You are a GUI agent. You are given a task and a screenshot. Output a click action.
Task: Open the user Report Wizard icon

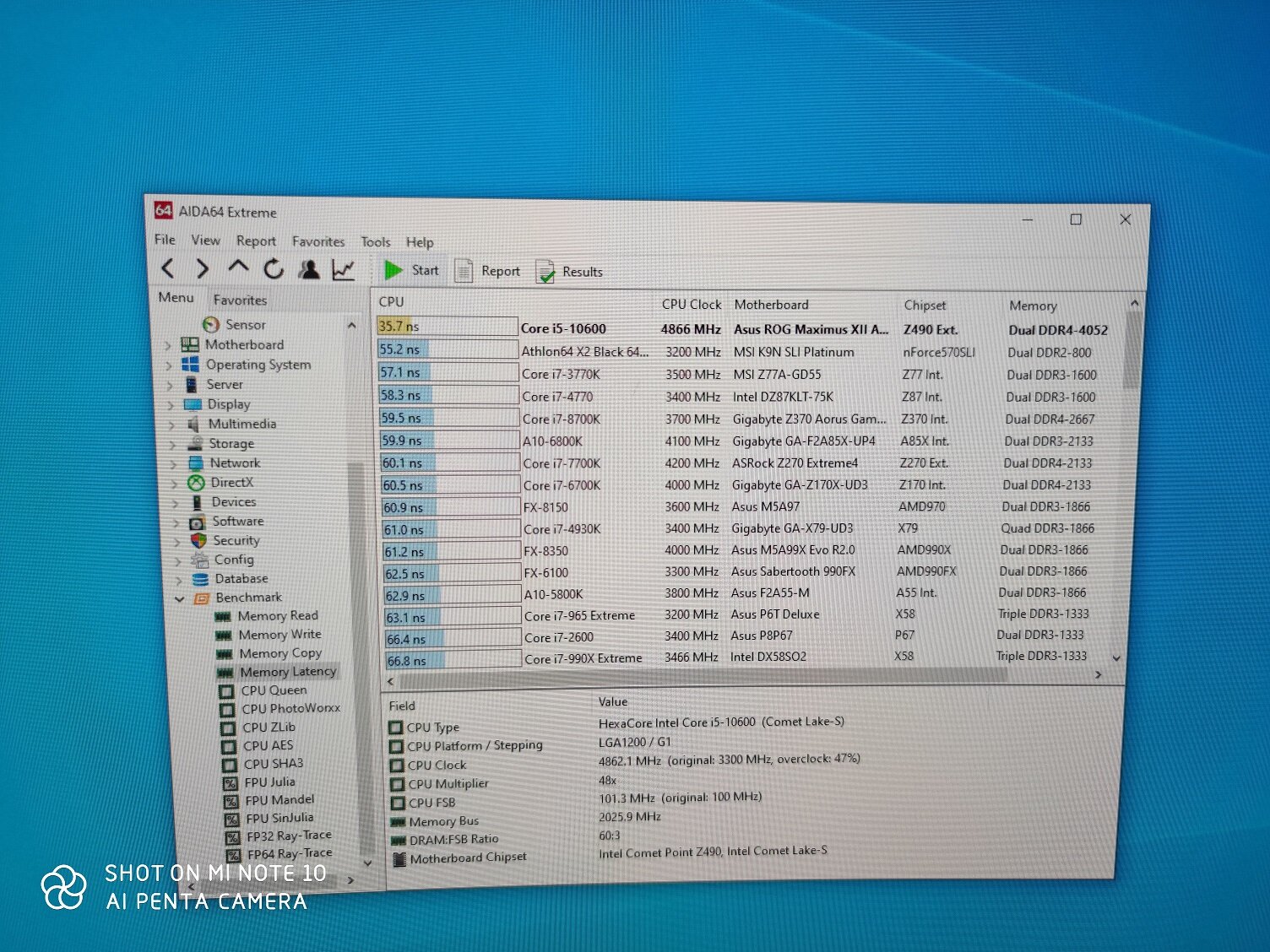(310, 269)
